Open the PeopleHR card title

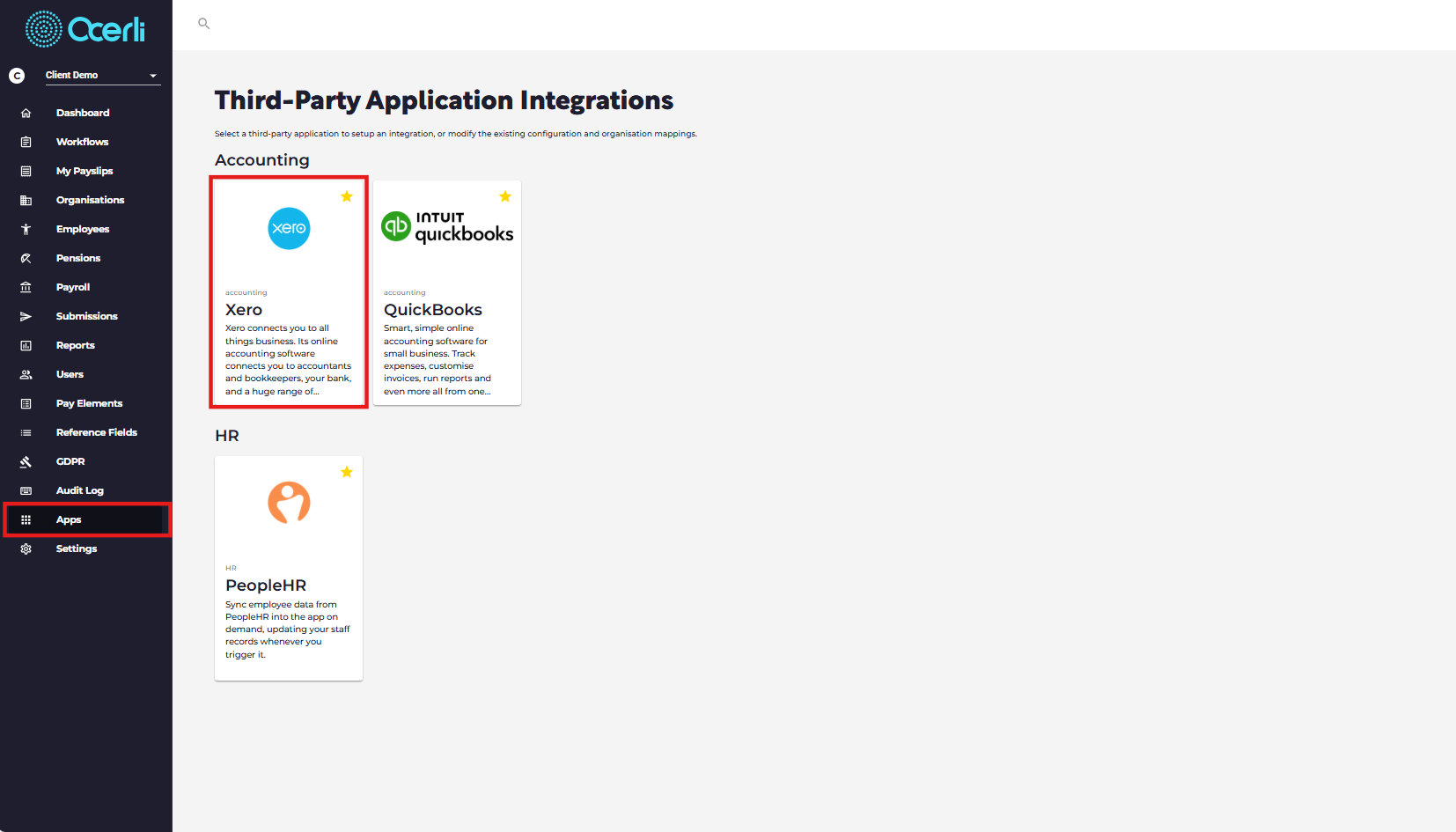click(266, 585)
